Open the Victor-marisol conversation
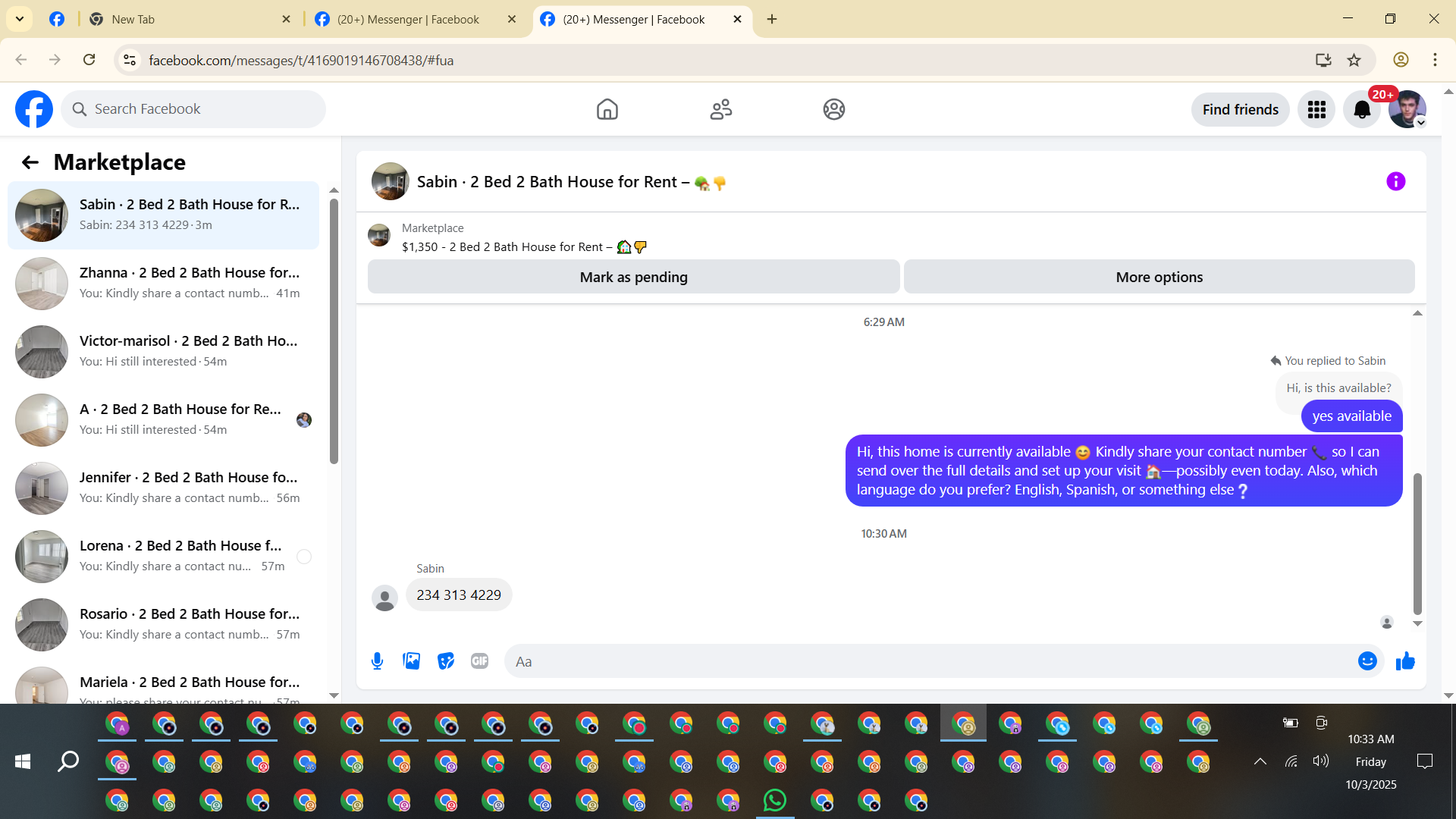The width and height of the screenshot is (1456, 819). click(163, 352)
